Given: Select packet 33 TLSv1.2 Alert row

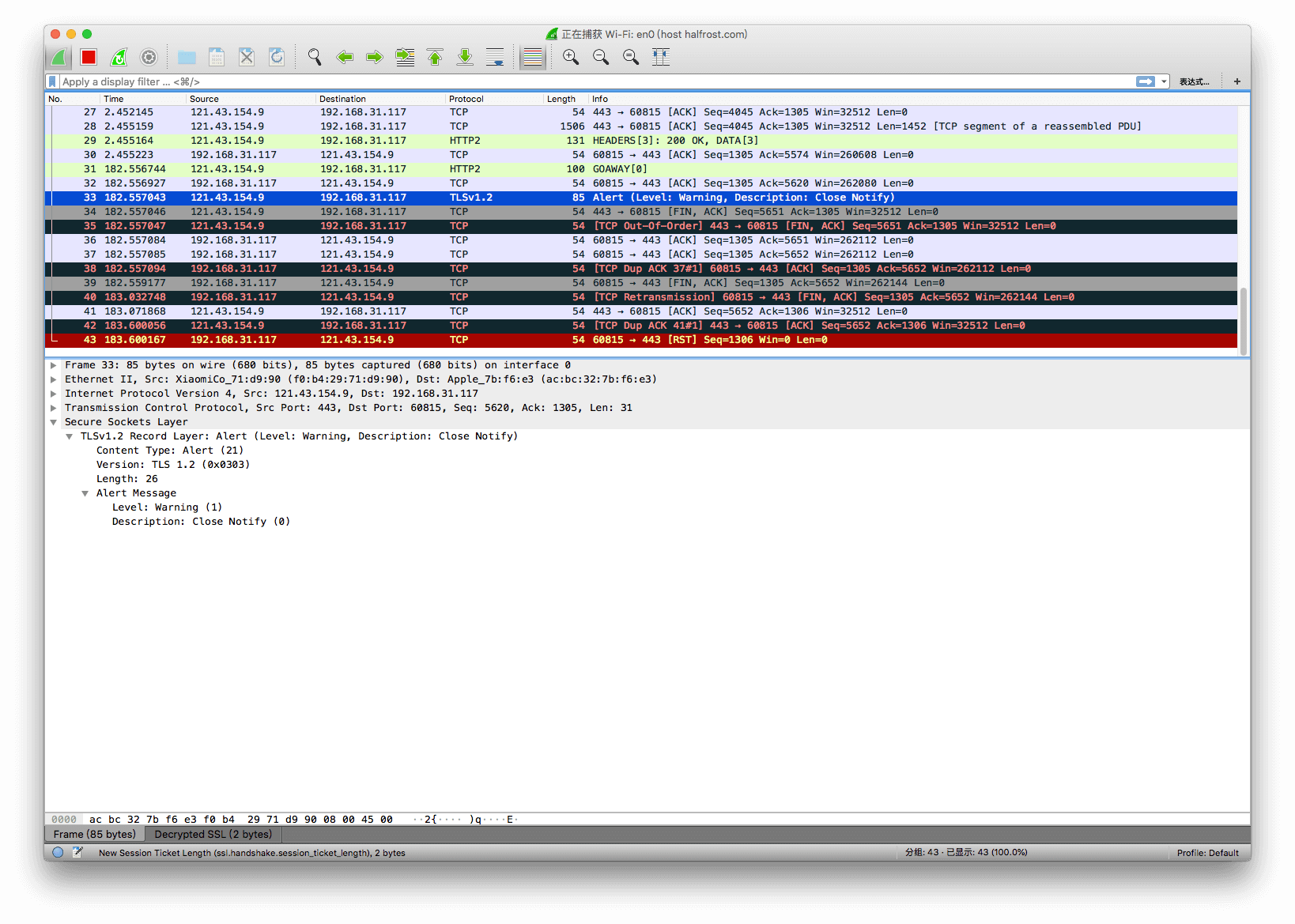Looking at the screenshot, I should coord(641,198).
